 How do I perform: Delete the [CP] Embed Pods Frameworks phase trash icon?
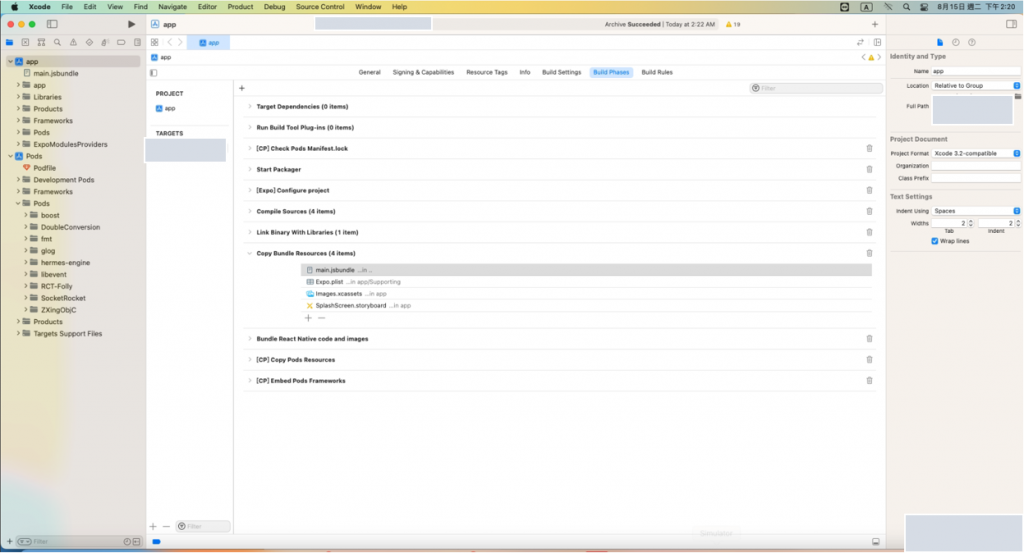pyautogui.click(x=869, y=380)
